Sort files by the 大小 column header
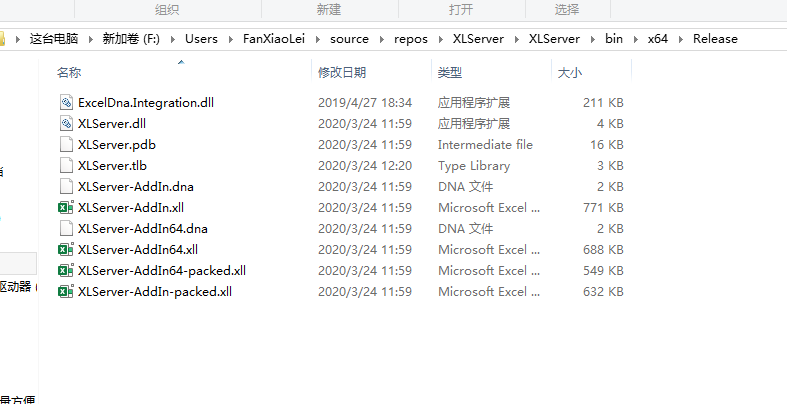The image size is (787, 404). tap(570, 73)
